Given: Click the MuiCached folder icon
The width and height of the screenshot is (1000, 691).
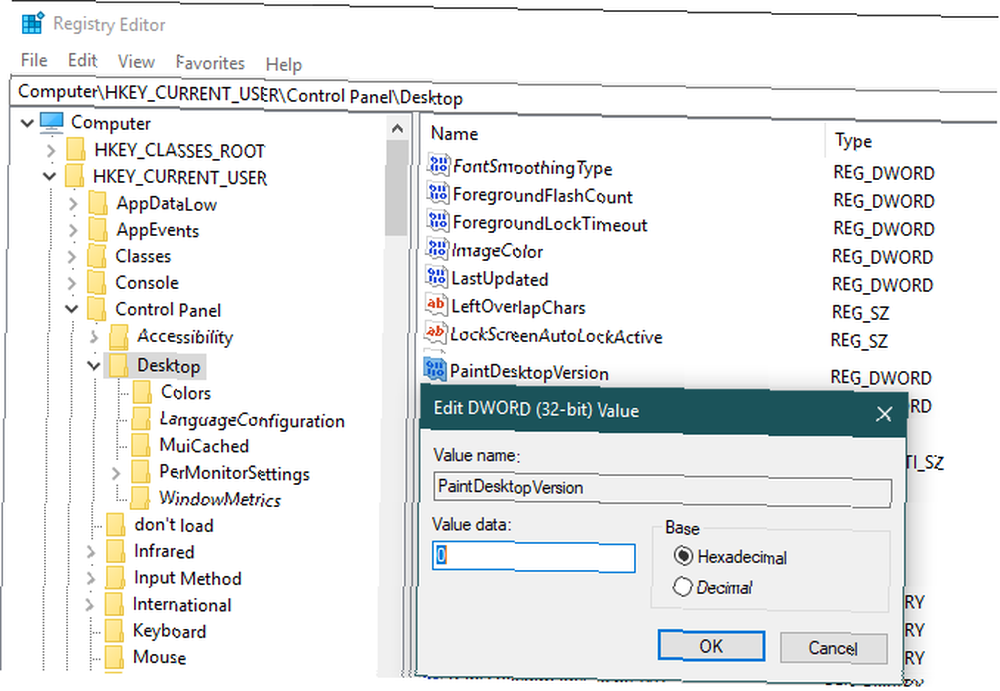Looking at the screenshot, I should [x=141, y=445].
